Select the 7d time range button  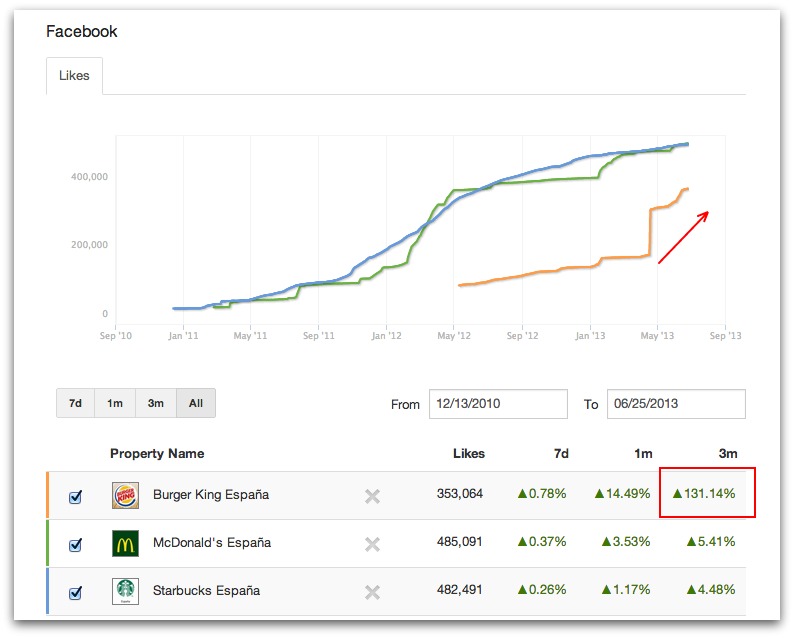75,403
